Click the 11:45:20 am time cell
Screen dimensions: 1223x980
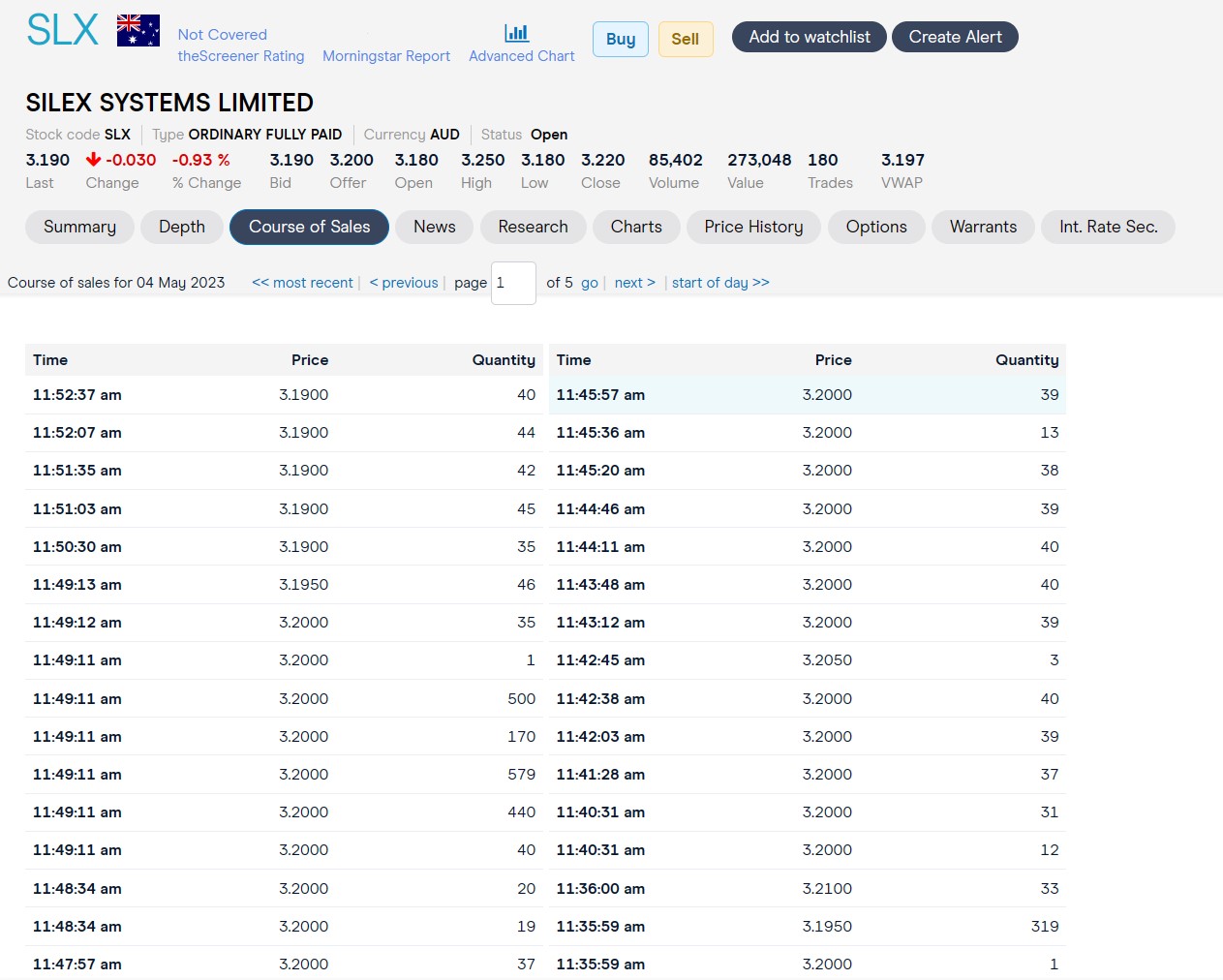600,471
